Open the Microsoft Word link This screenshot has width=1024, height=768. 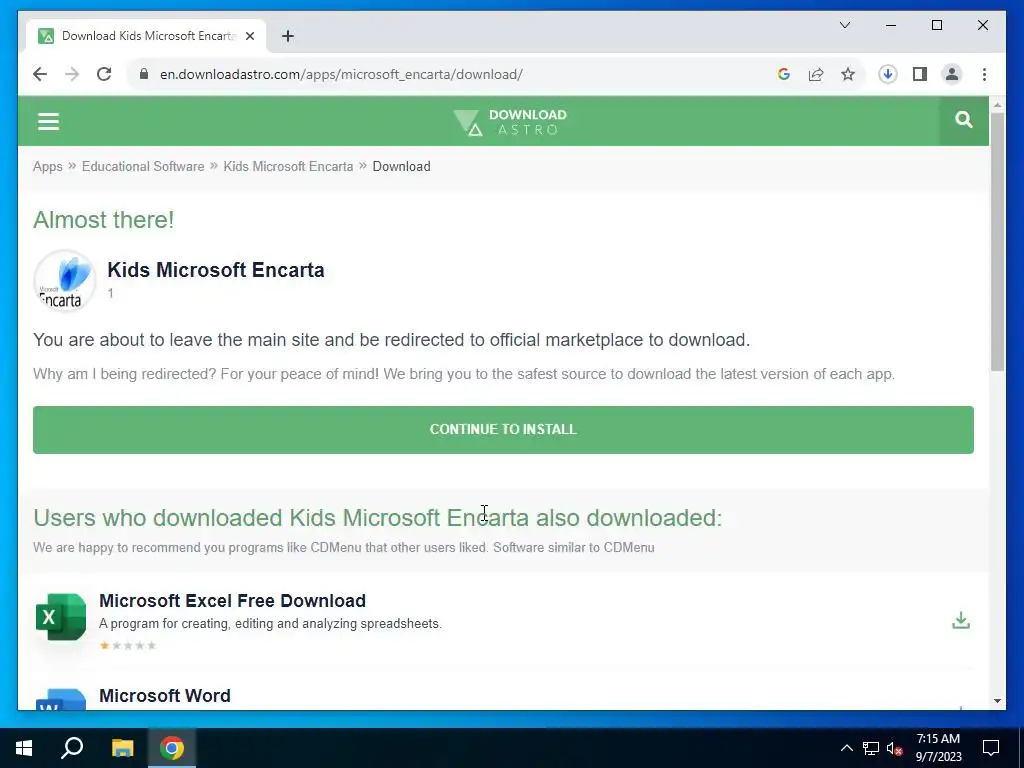pyautogui.click(x=165, y=696)
